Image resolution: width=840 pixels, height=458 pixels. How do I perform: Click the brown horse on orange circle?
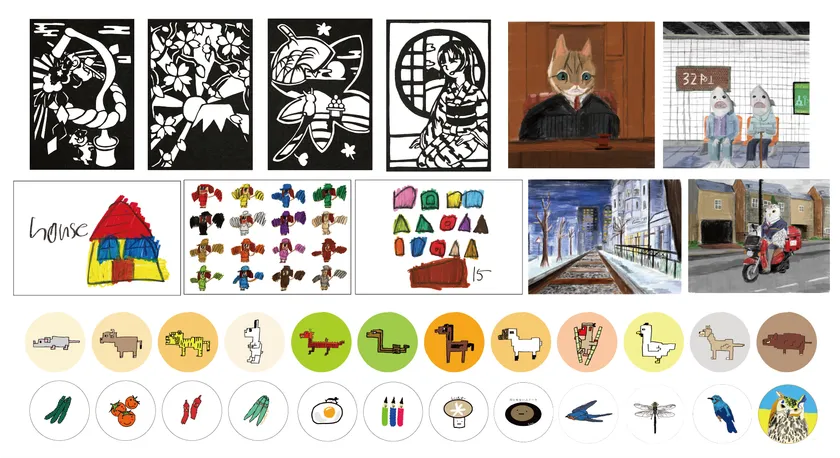(x=454, y=342)
